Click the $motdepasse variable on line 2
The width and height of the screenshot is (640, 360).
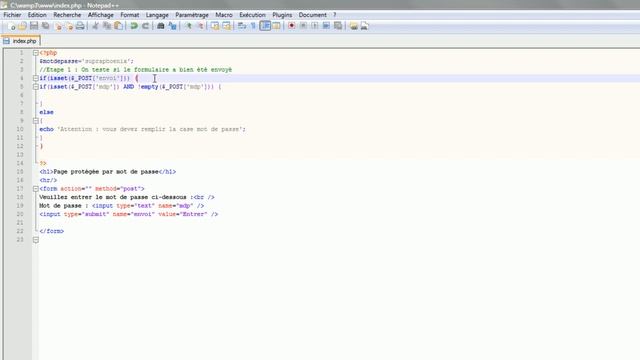tap(59, 61)
